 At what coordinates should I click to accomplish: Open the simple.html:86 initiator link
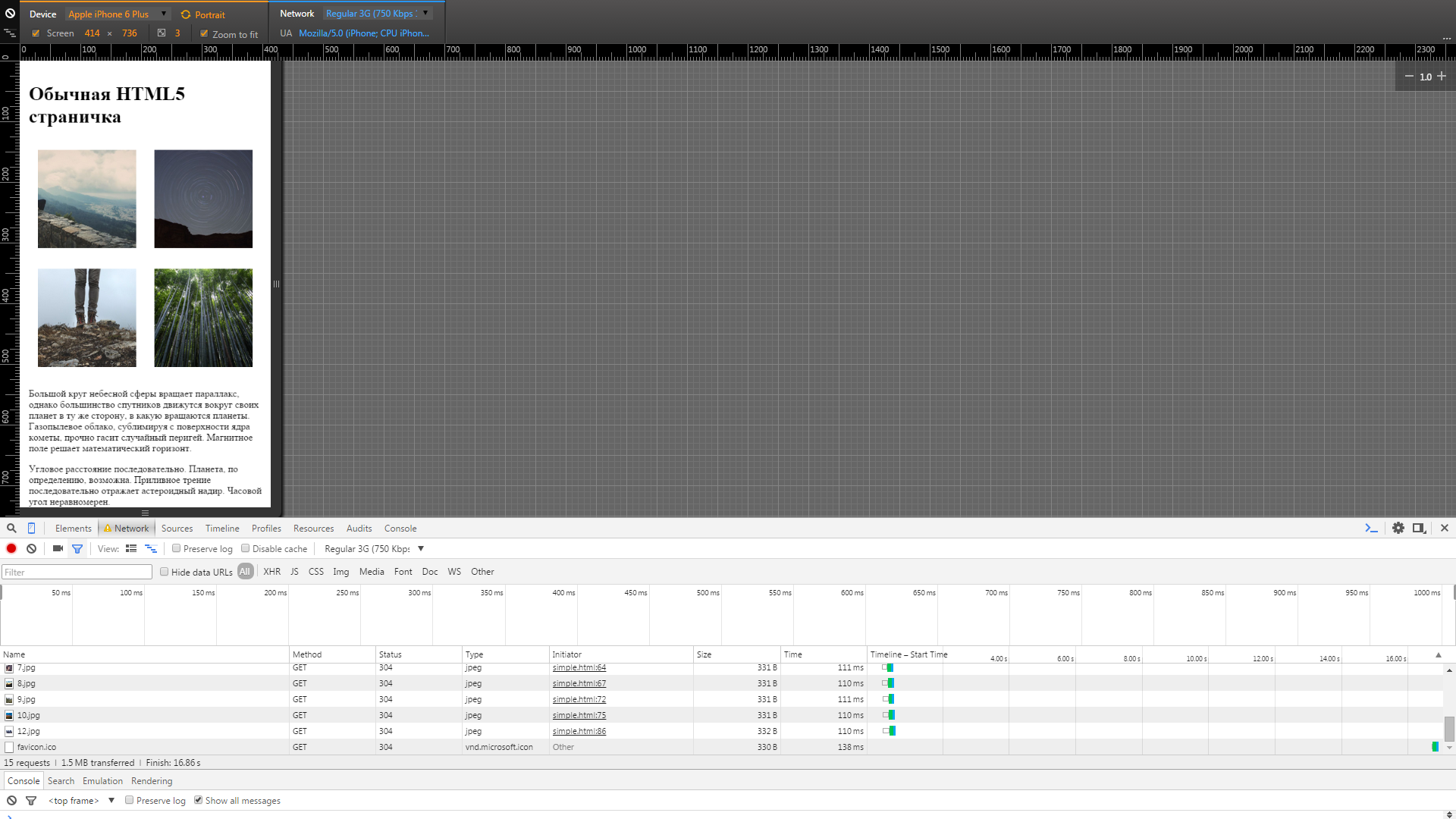[x=579, y=732]
